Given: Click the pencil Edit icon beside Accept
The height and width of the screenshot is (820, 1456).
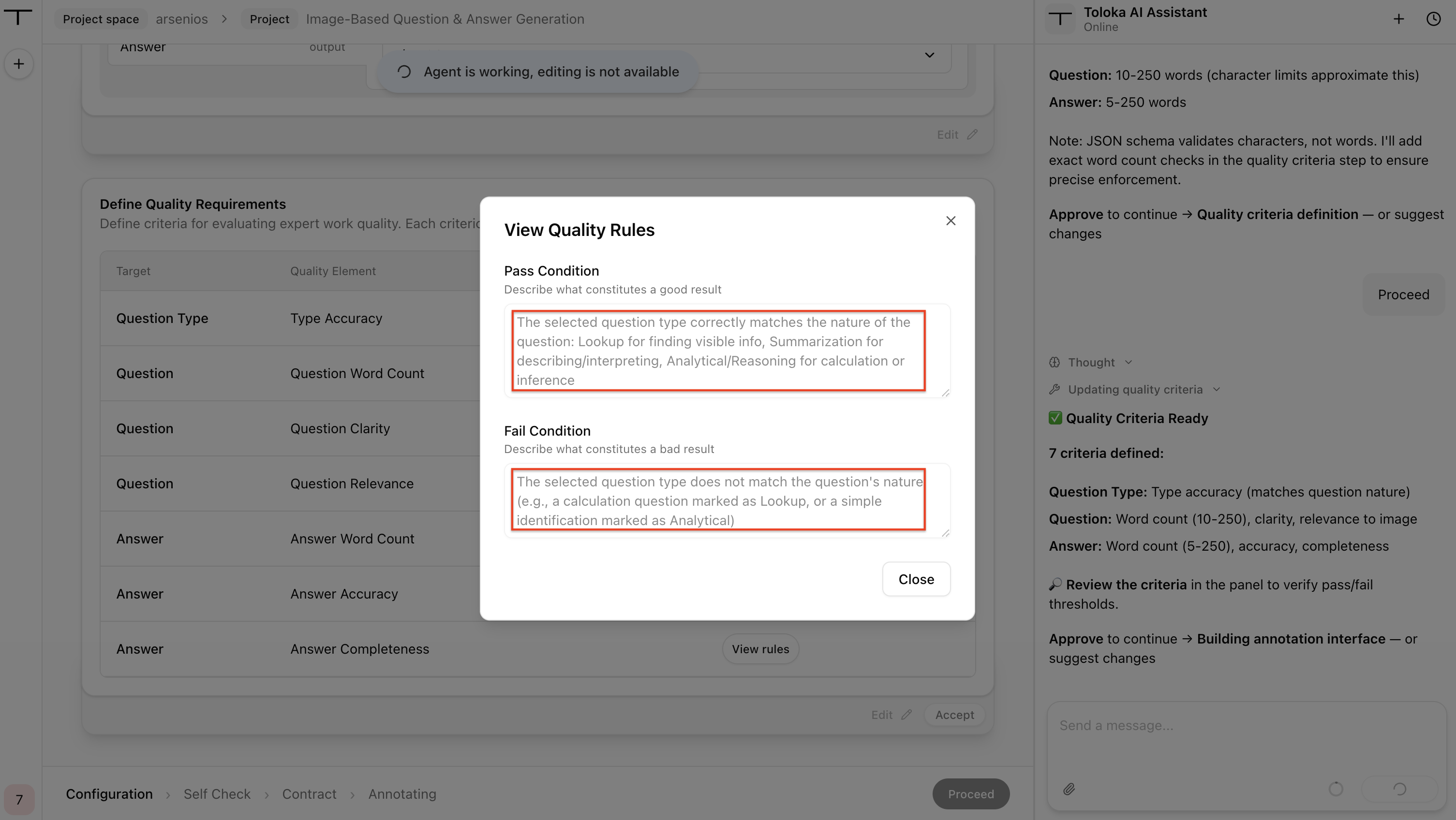Looking at the screenshot, I should [x=906, y=715].
